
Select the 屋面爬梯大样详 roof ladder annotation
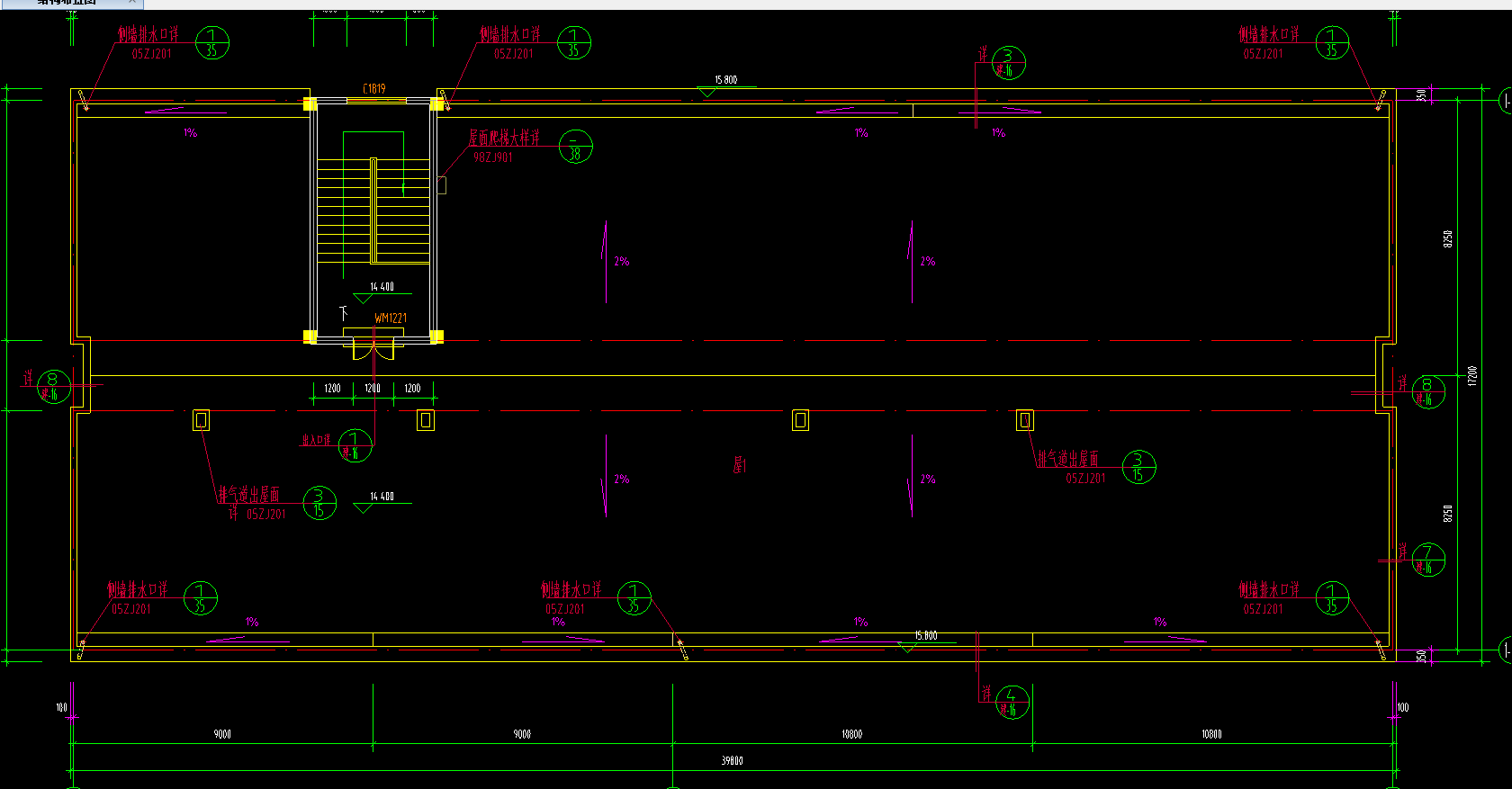(504, 138)
